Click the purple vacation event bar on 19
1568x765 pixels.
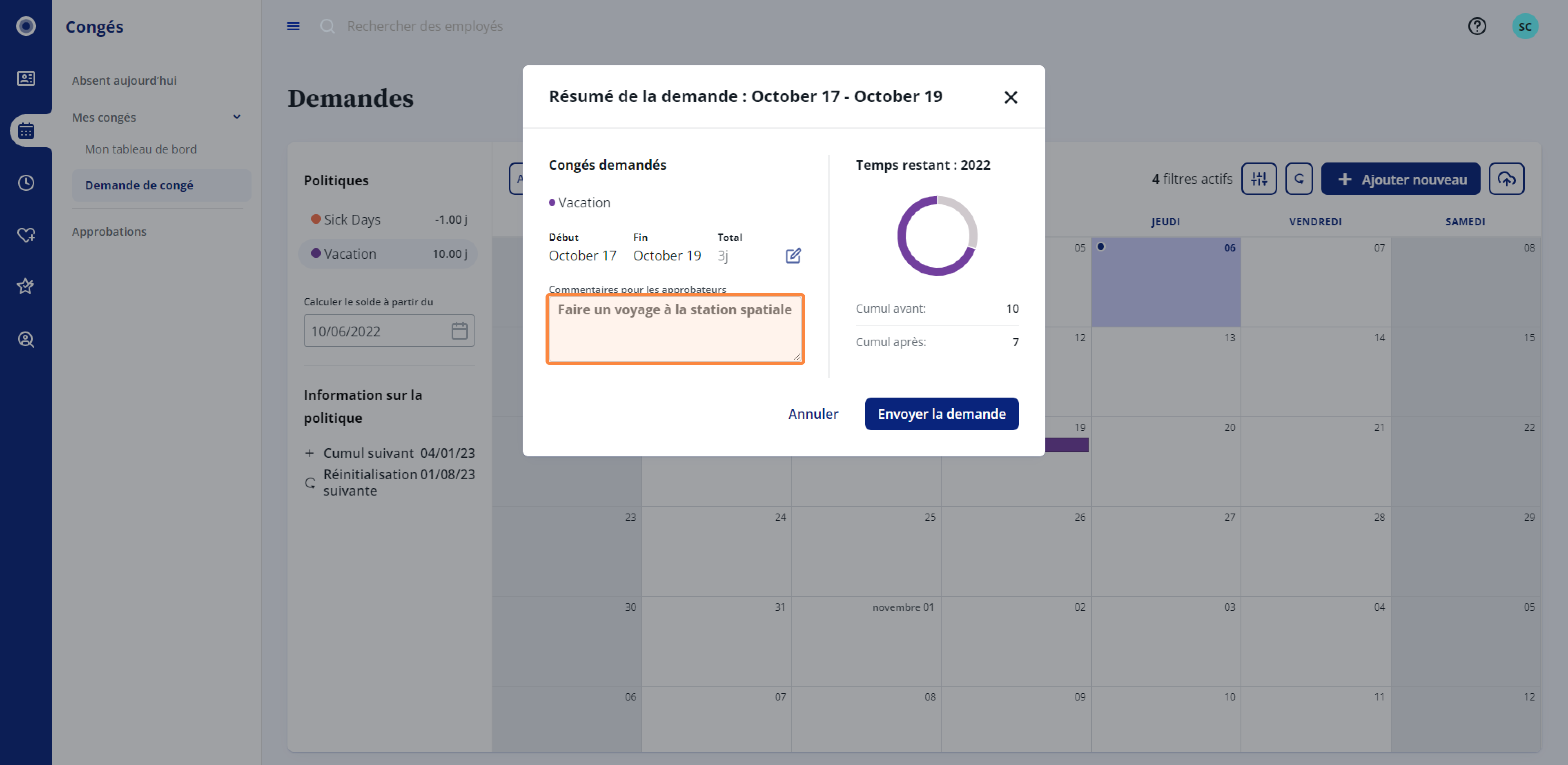tap(1067, 445)
